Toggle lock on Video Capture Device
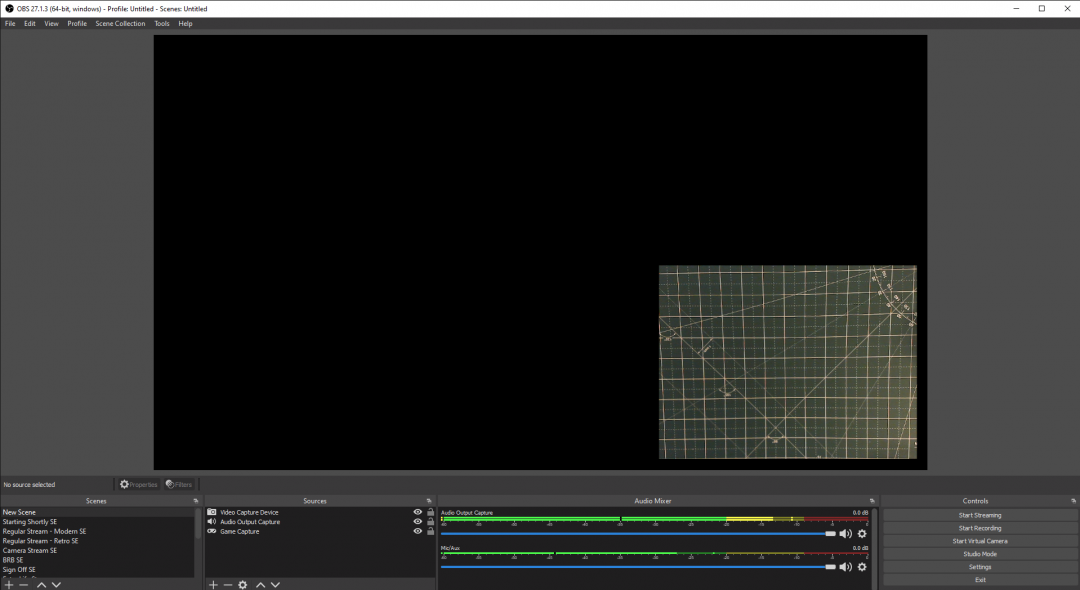This screenshot has height=590, width=1080. (429, 511)
